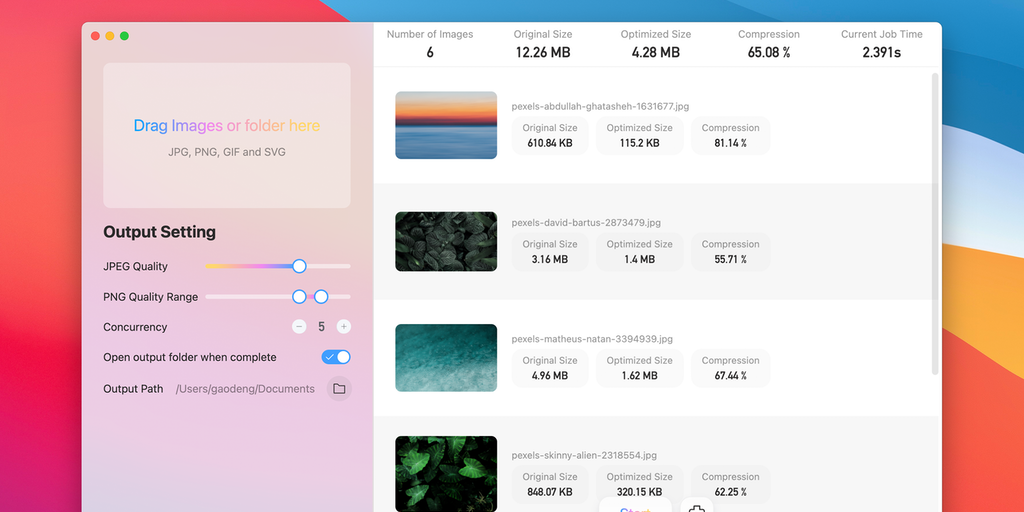Click the lower PNG Quality Range handle
Screen dimensions: 1024x512
coord(299,296)
